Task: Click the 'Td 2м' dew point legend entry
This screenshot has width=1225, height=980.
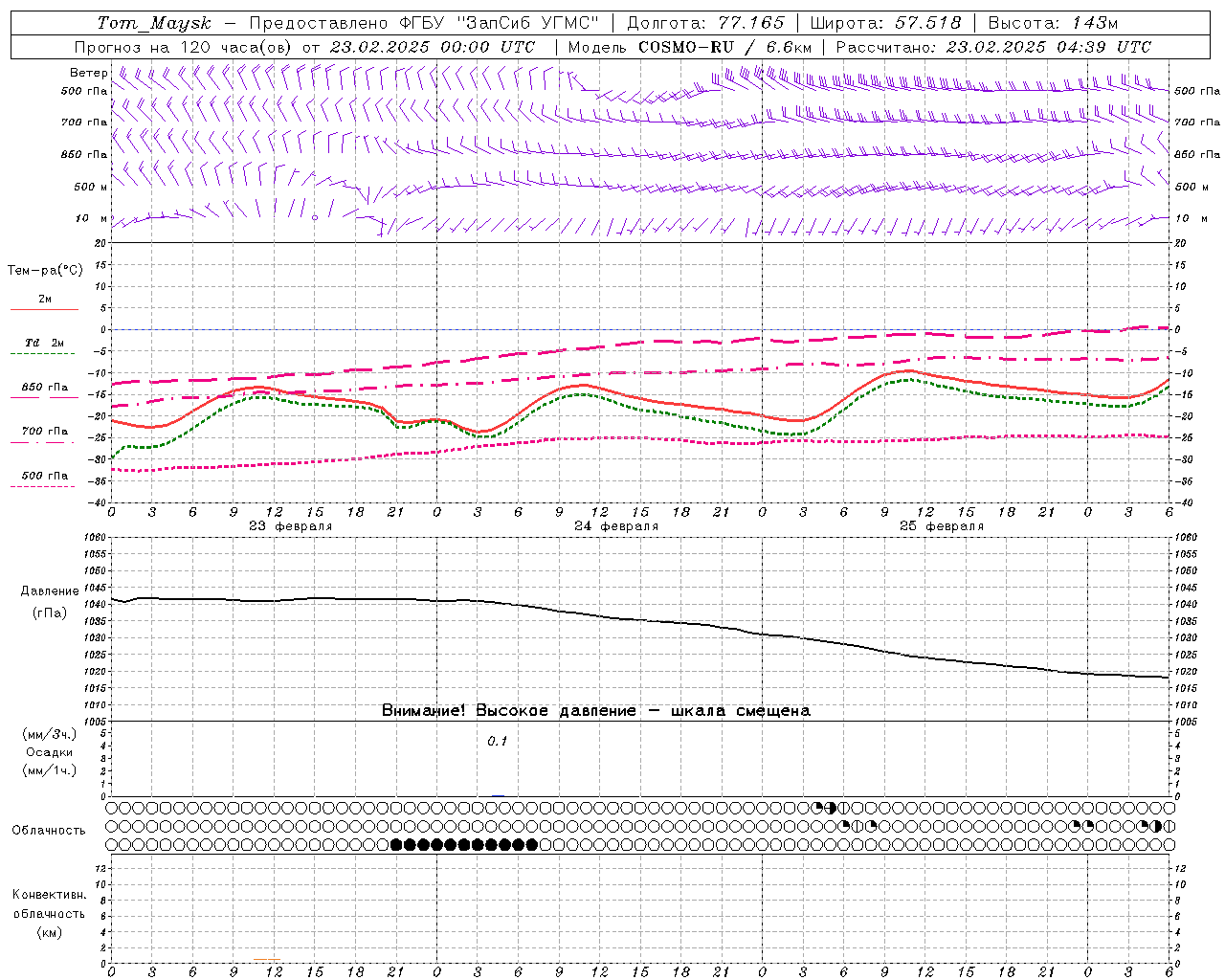Action: tap(44, 343)
